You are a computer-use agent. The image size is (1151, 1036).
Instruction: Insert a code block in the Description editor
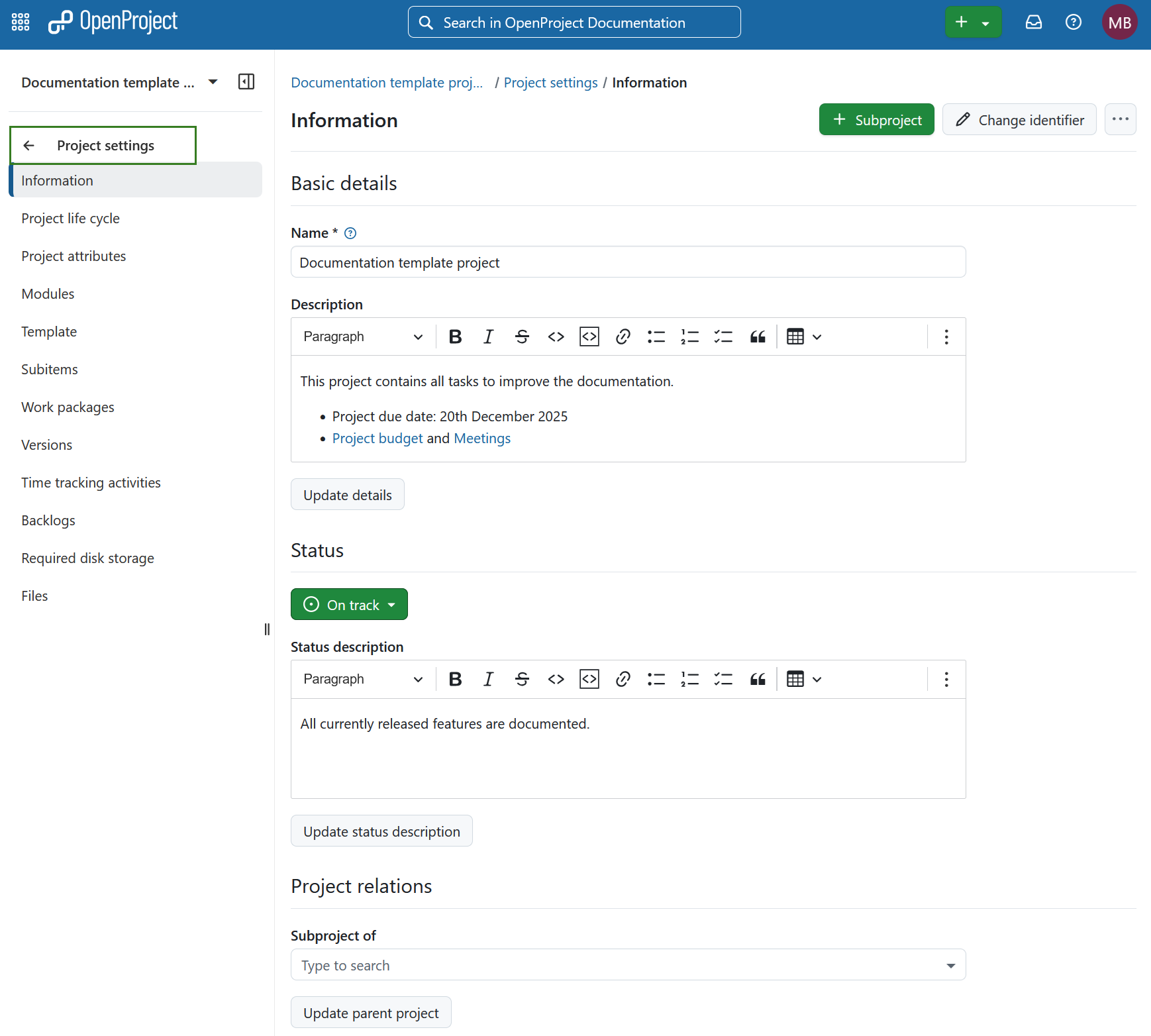pos(589,336)
